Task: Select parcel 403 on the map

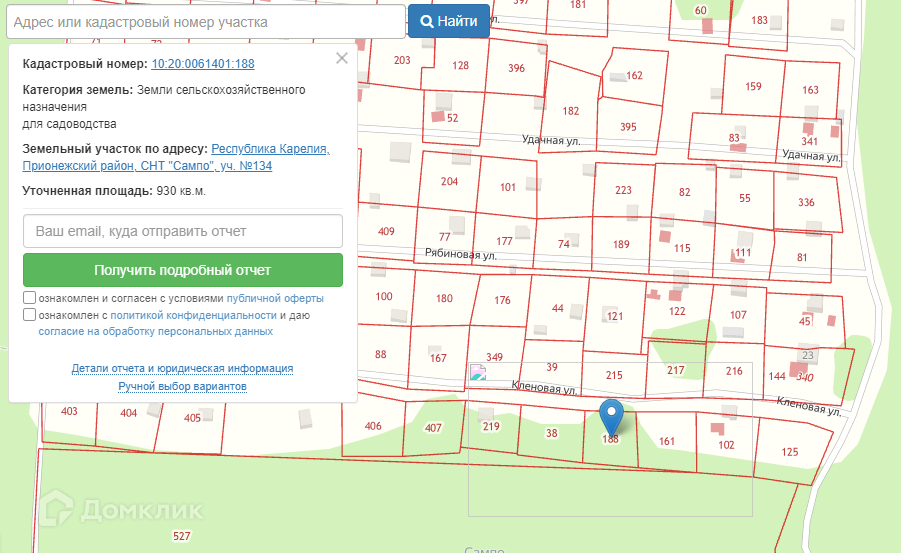Action: [x=69, y=411]
